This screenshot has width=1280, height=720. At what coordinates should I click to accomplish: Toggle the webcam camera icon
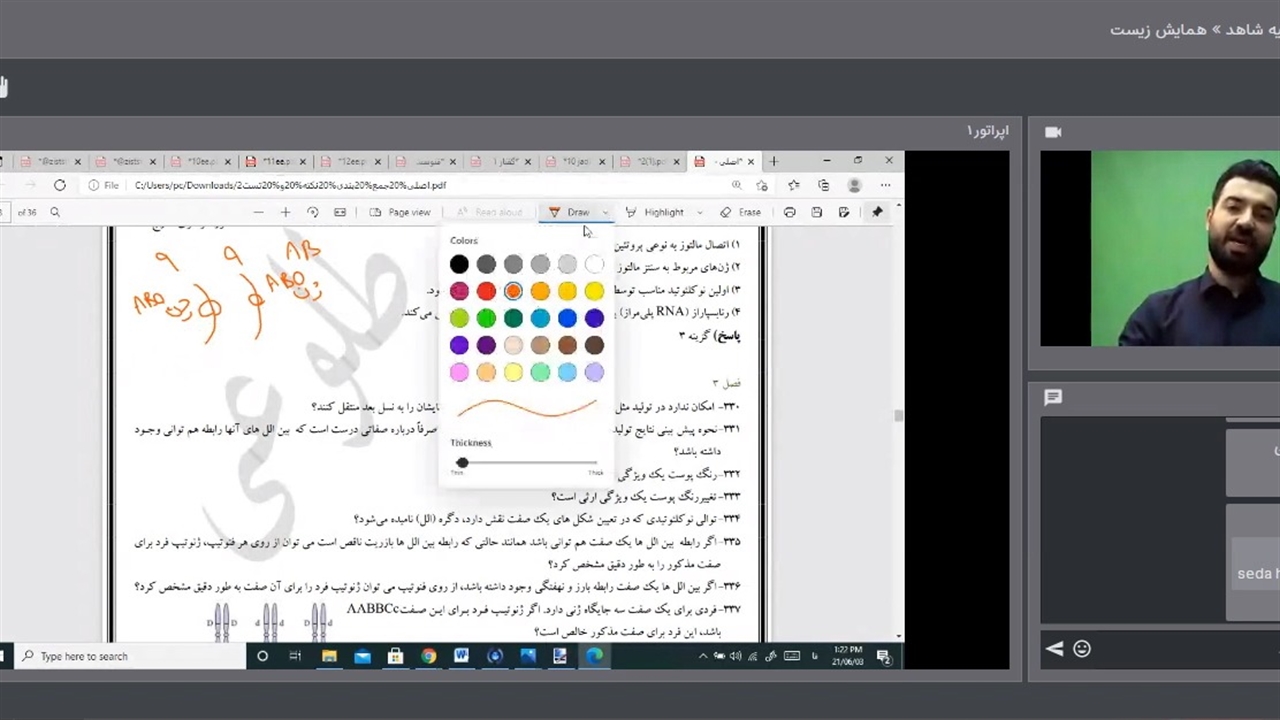coord(1053,132)
